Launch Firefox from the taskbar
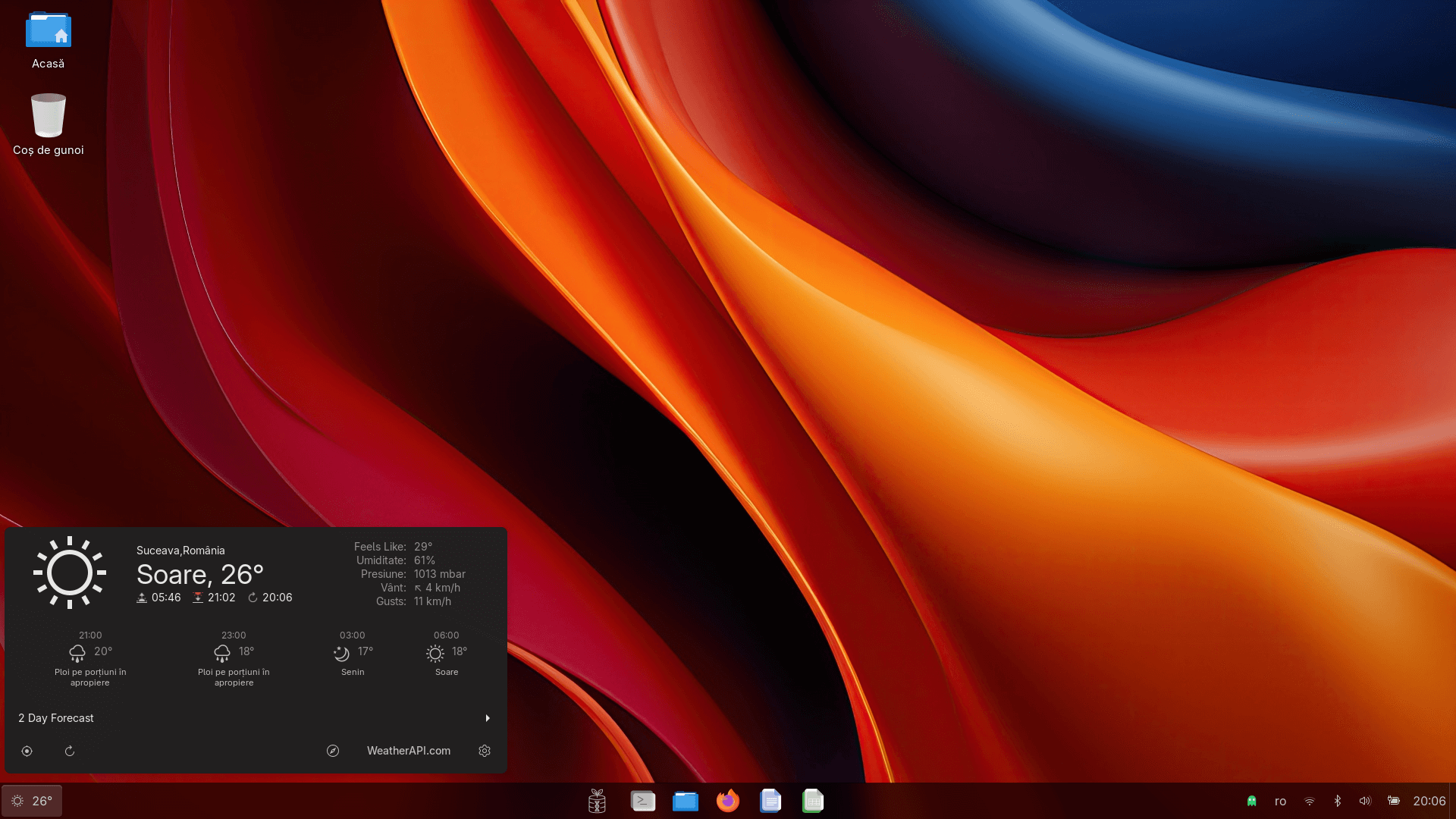The height and width of the screenshot is (819, 1456). [728, 801]
